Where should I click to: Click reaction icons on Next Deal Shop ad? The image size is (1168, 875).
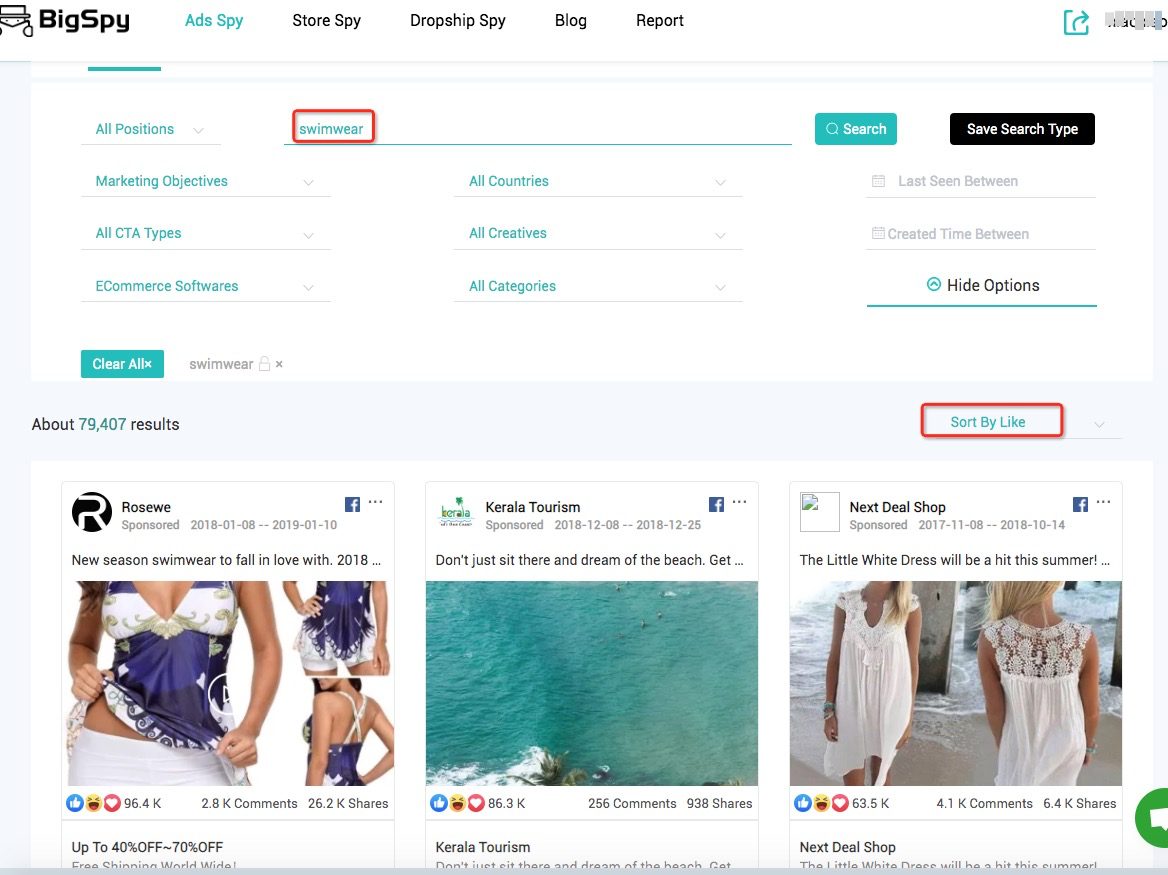coord(821,804)
